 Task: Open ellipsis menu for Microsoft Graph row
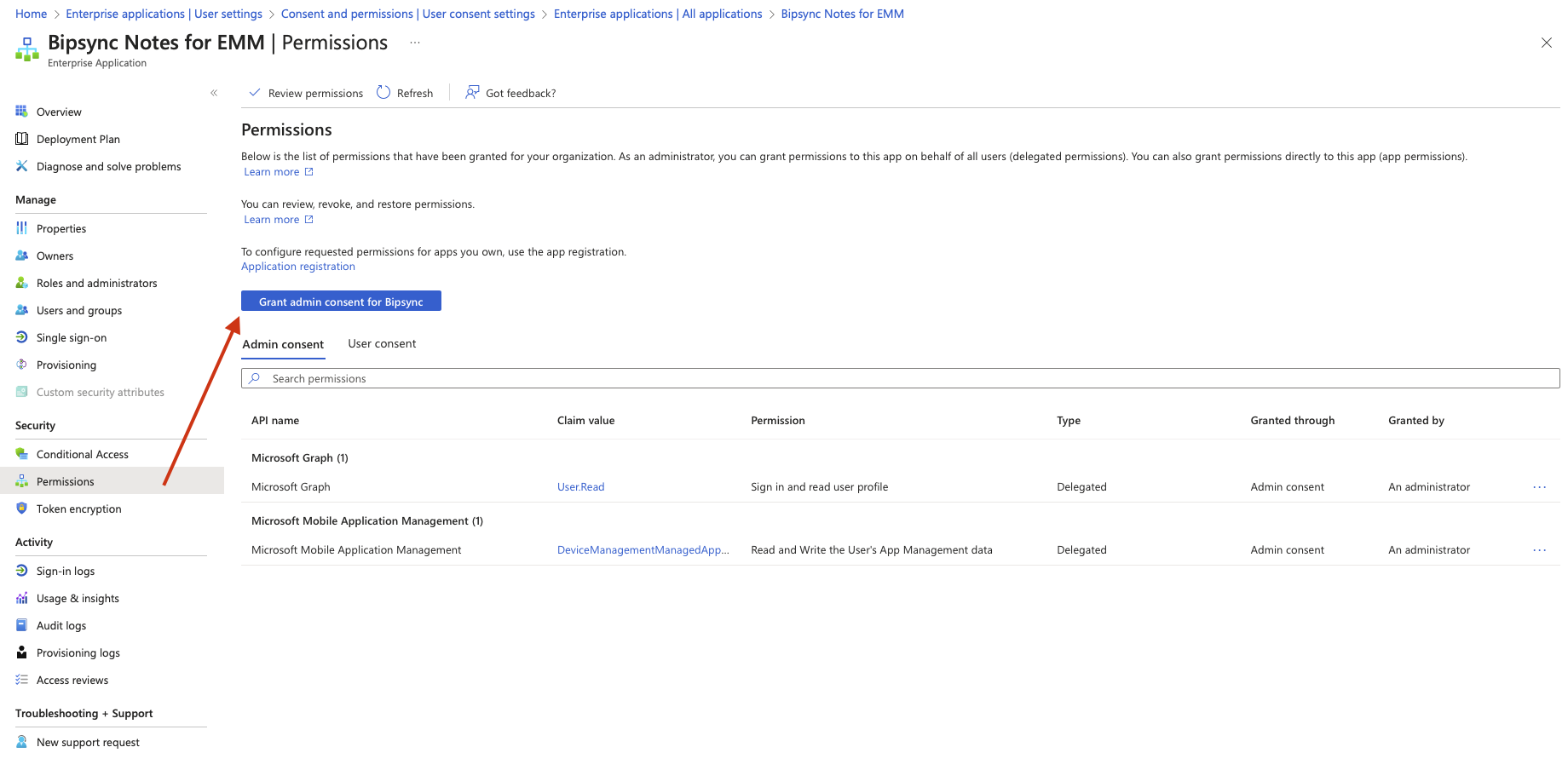(x=1539, y=487)
